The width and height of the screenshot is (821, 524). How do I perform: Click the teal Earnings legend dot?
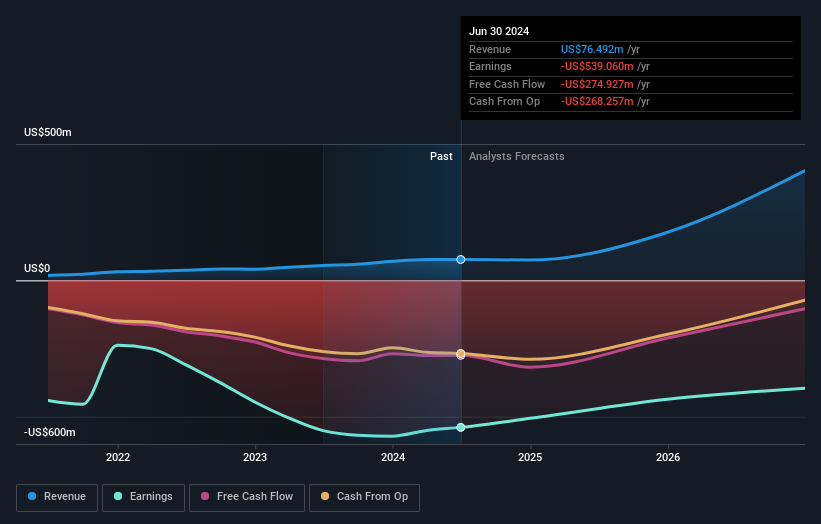[118, 496]
